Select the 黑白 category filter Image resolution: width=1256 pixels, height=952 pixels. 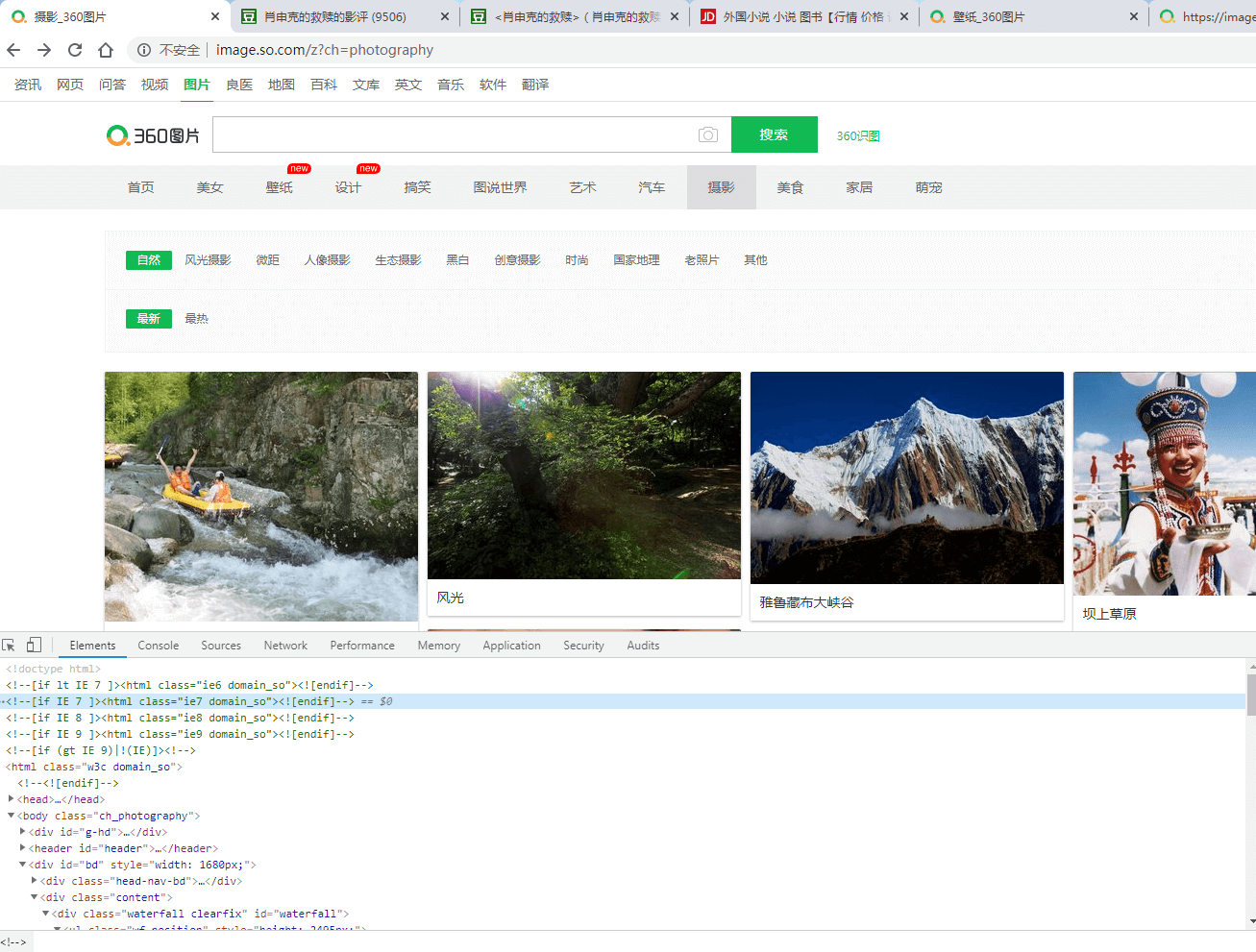(x=458, y=260)
